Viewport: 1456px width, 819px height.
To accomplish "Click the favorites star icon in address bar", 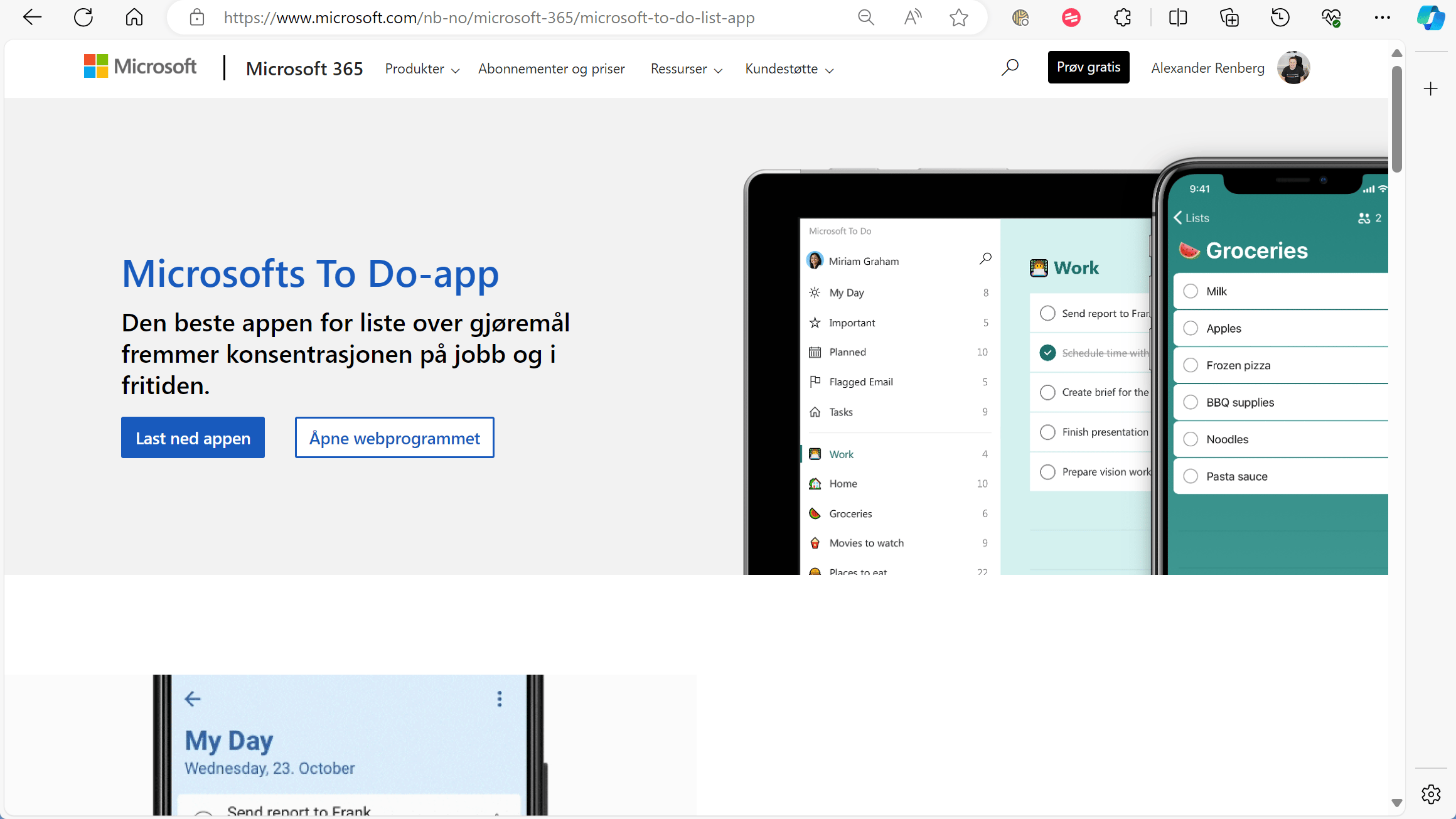I will (x=958, y=17).
